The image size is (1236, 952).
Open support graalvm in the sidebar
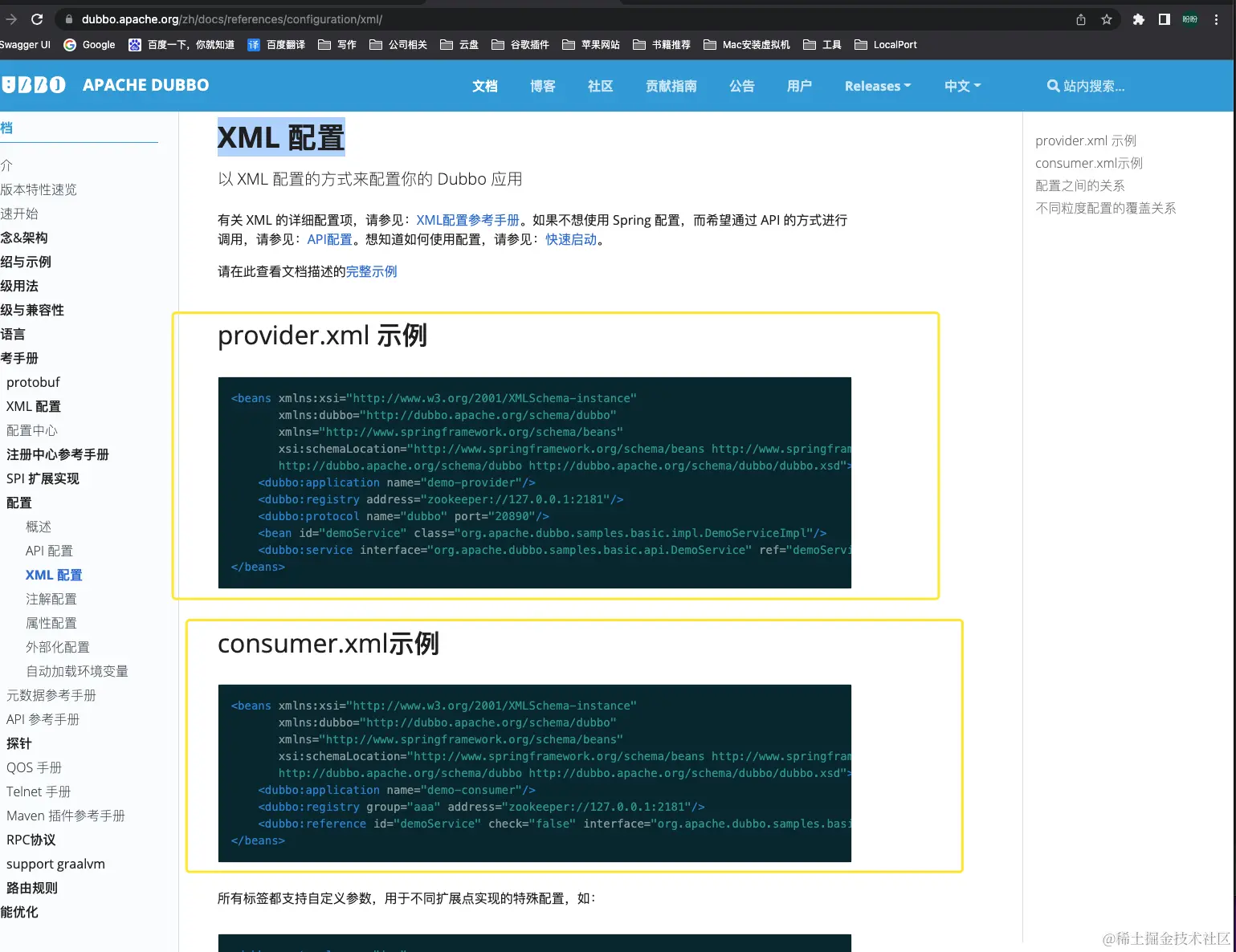pyautogui.click(x=55, y=864)
